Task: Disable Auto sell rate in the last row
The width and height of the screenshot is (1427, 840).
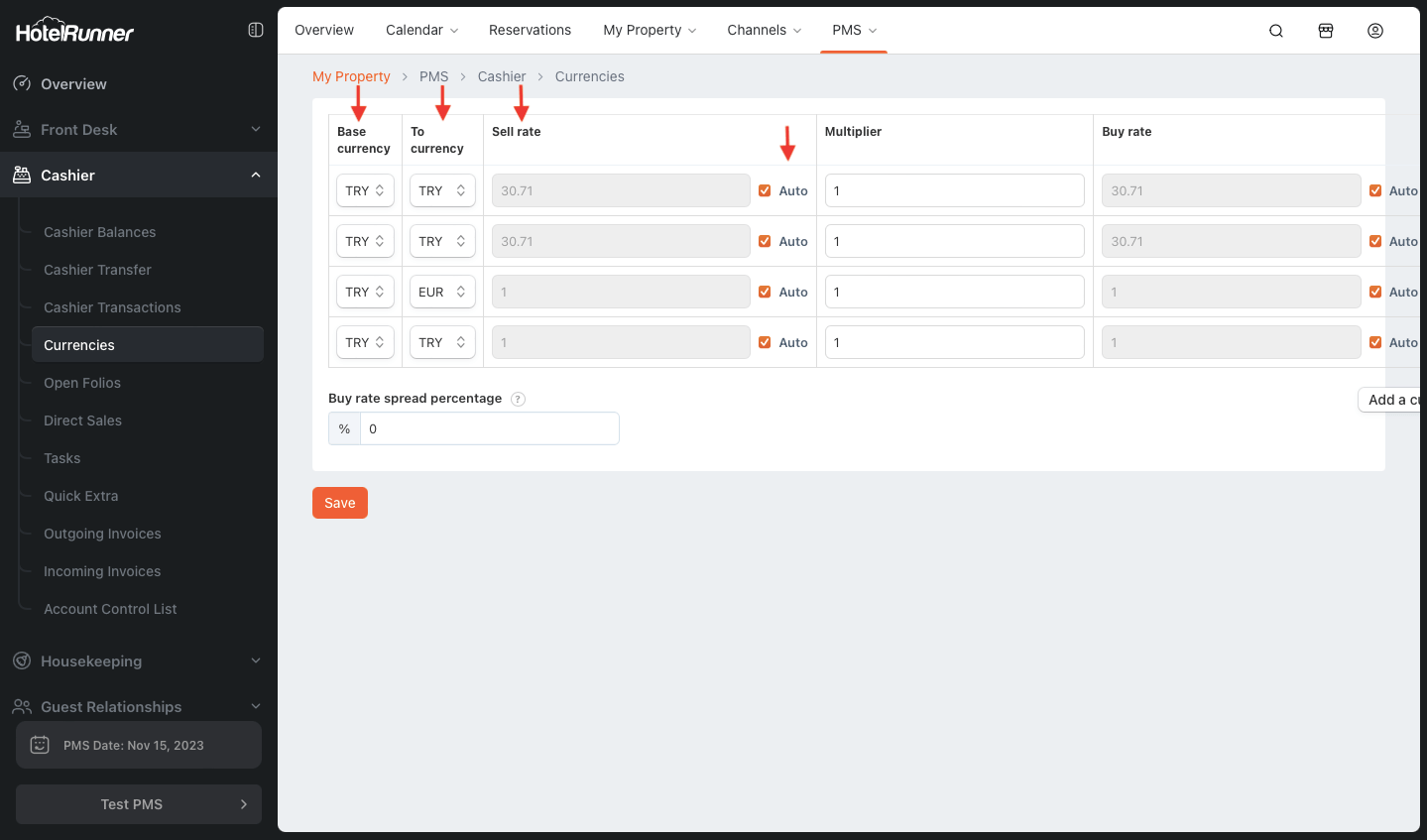Action: pos(765,342)
